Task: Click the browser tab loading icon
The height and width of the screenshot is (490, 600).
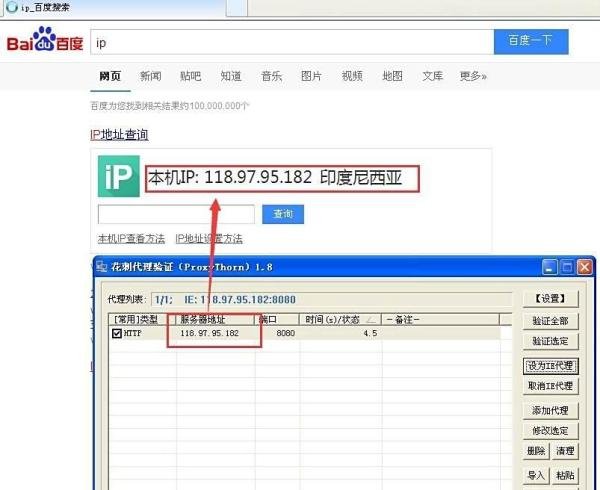Action: (11, 7)
